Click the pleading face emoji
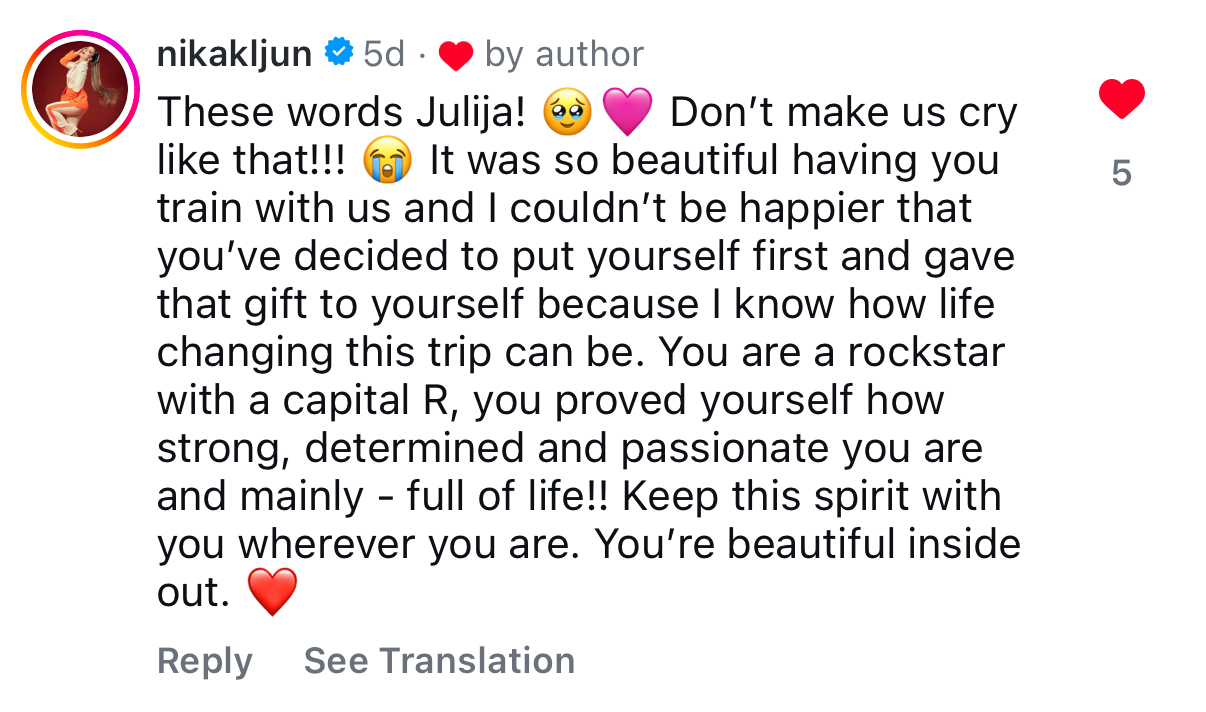This screenshot has width=1206, height=712. point(566,113)
